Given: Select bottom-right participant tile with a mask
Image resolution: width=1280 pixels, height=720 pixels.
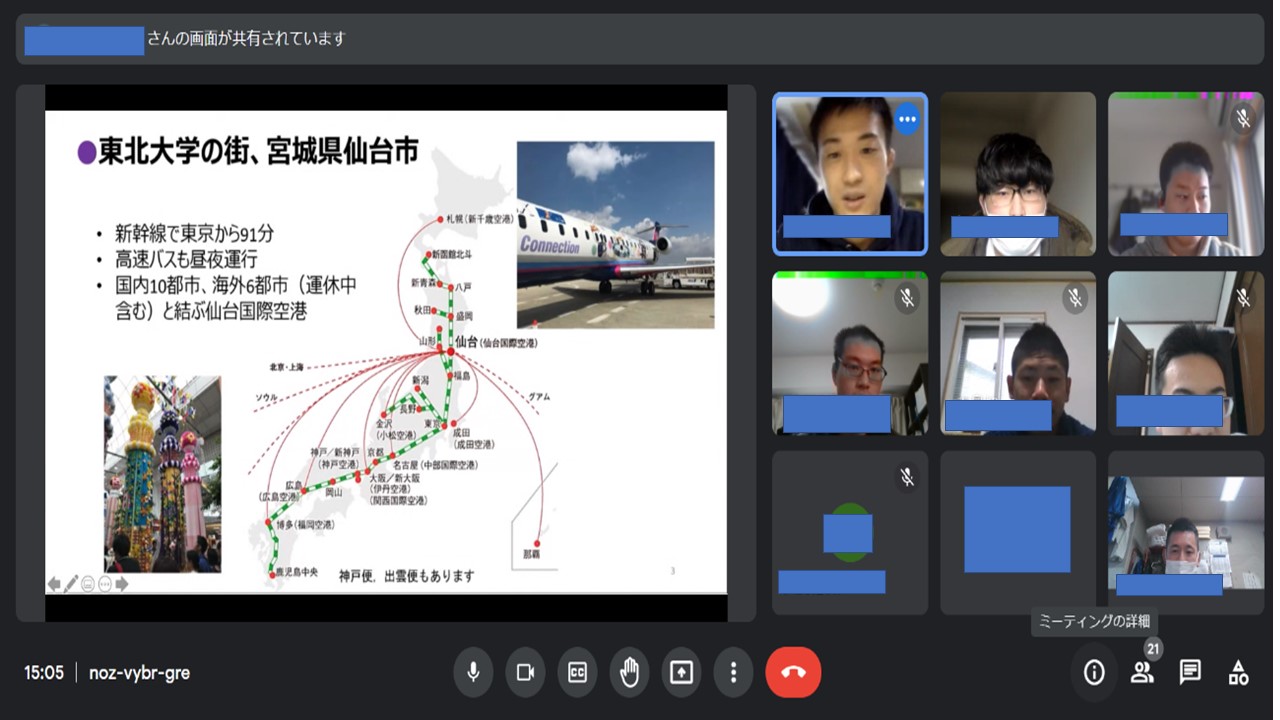Looking at the screenshot, I should (x=1186, y=532).
